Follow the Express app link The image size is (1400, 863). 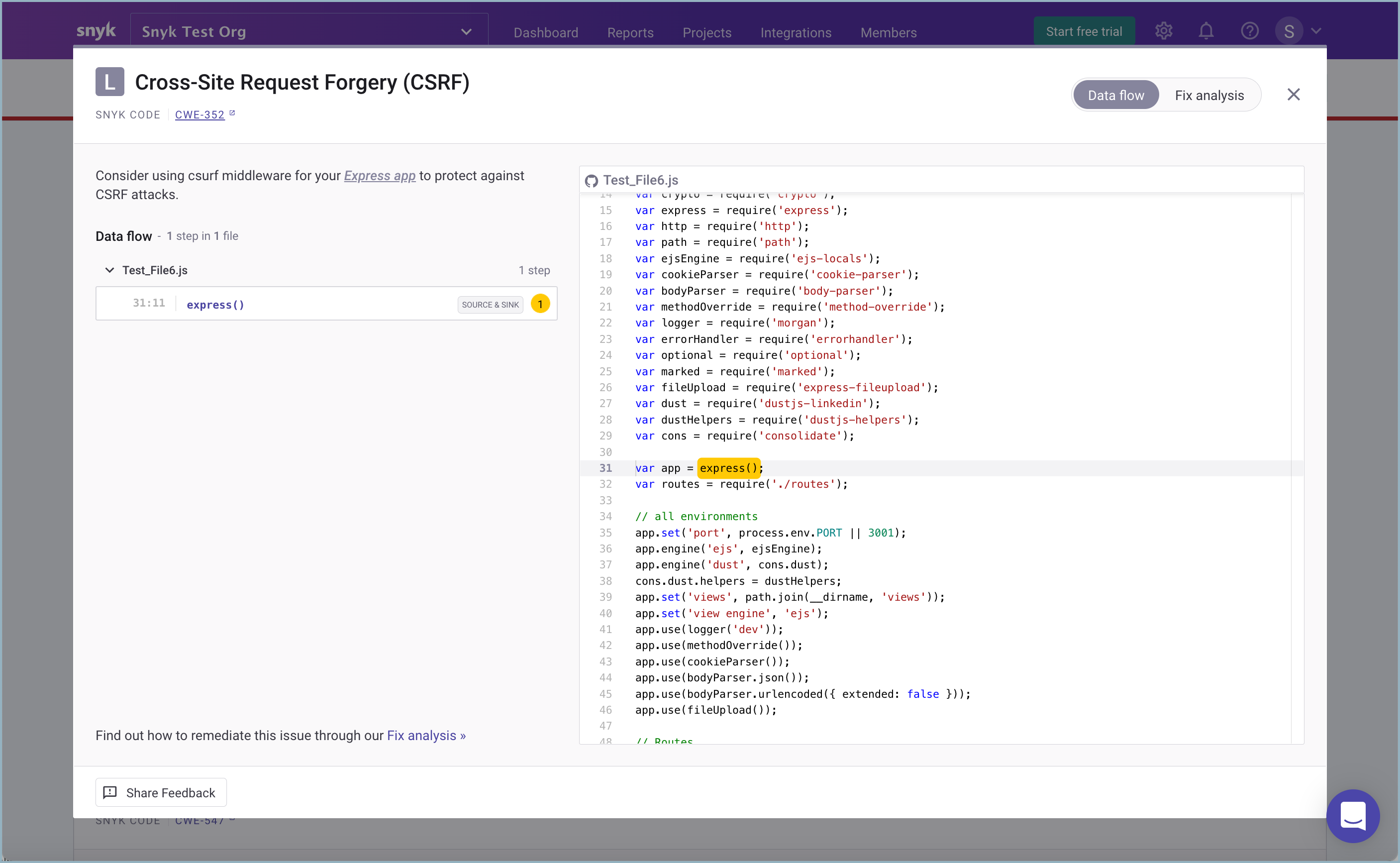click(380, 176)
